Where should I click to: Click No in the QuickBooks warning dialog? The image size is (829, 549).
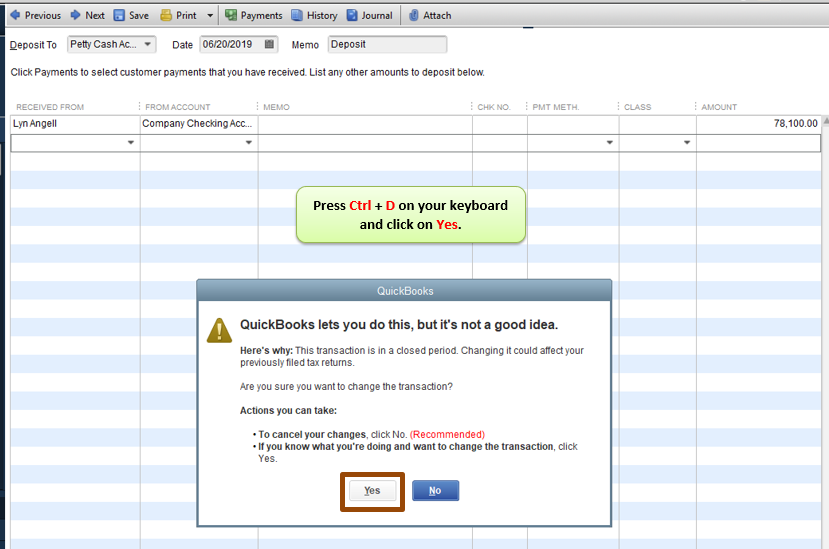(435, 491)
